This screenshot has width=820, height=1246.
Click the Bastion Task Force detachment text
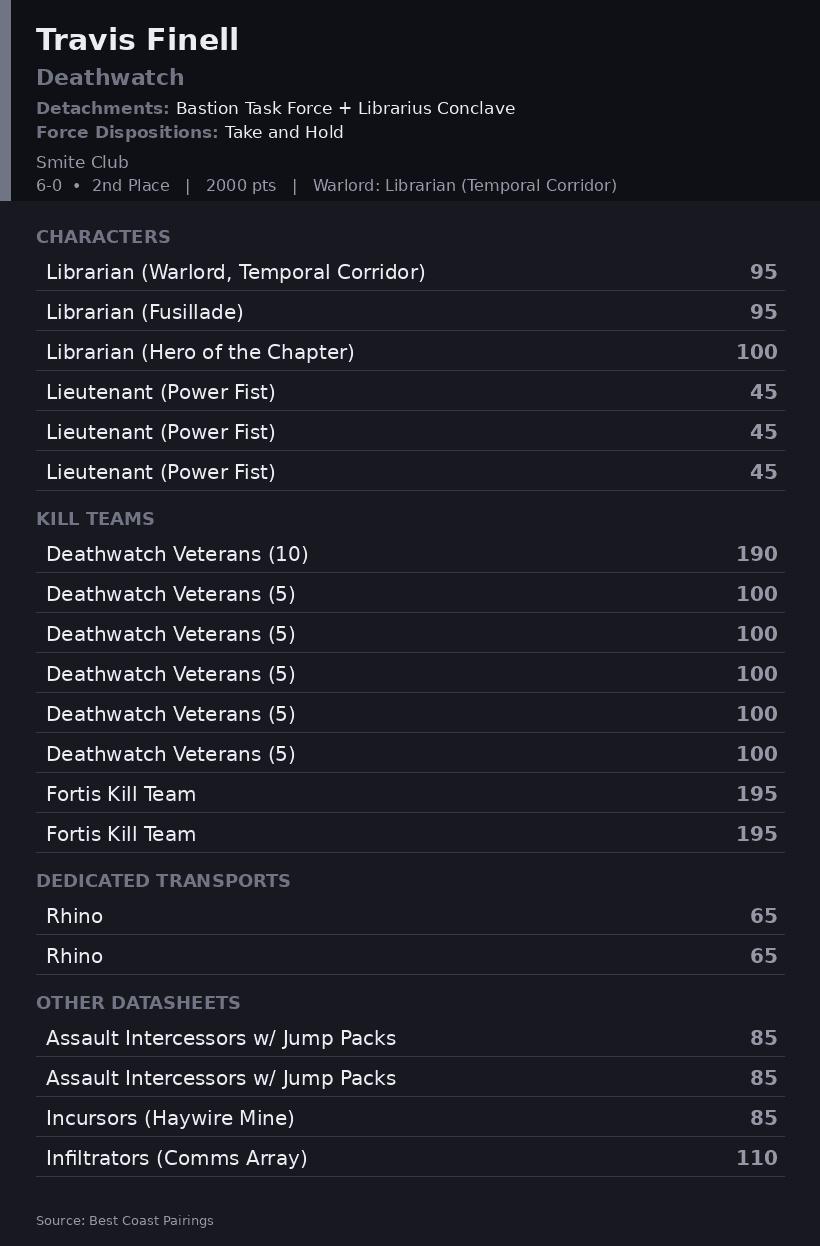pyautogui.click(x=254, y=108)
